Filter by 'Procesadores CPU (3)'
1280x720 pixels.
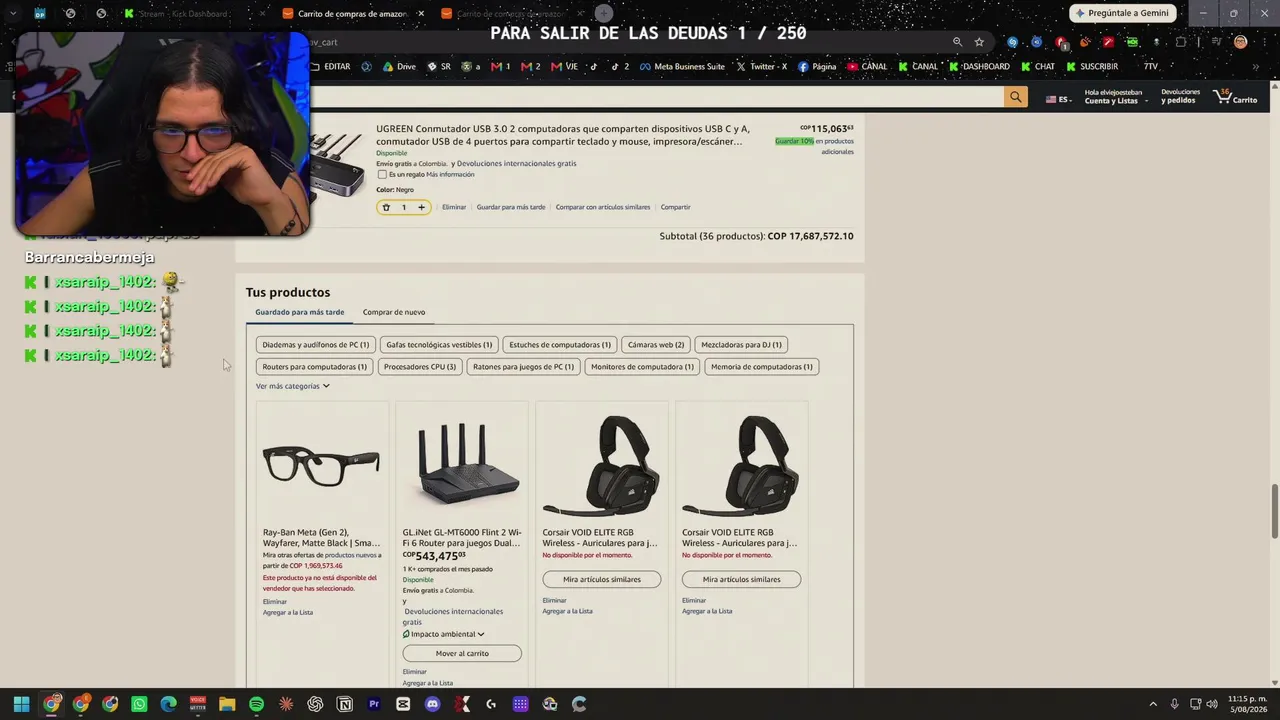pos(420,367)
